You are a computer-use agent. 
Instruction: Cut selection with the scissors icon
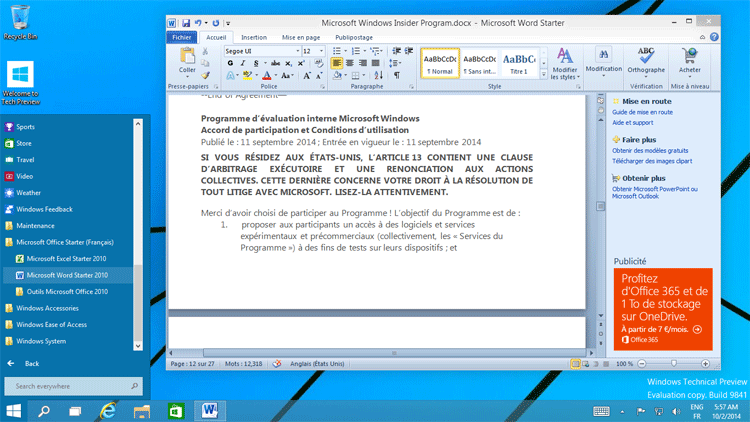point(205,51)
